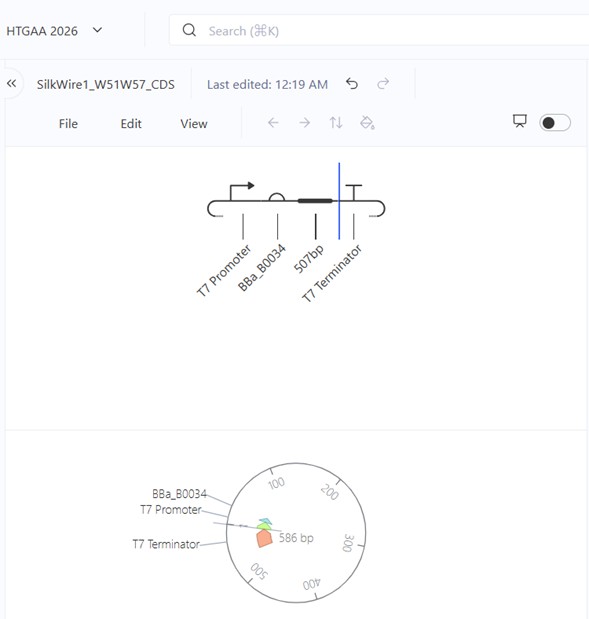
Task: Click the search magnifier icon
Action: coord(189,30)
